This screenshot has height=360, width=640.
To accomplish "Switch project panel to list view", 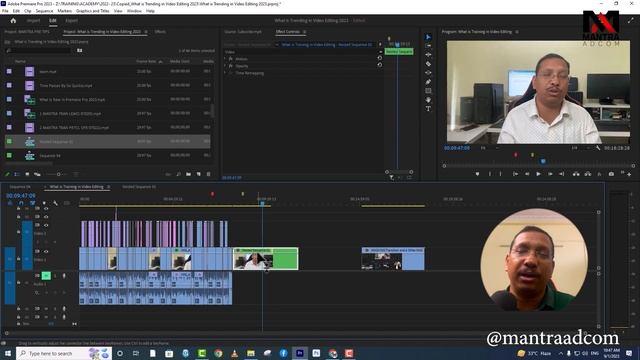I will (x=17, y=174).
